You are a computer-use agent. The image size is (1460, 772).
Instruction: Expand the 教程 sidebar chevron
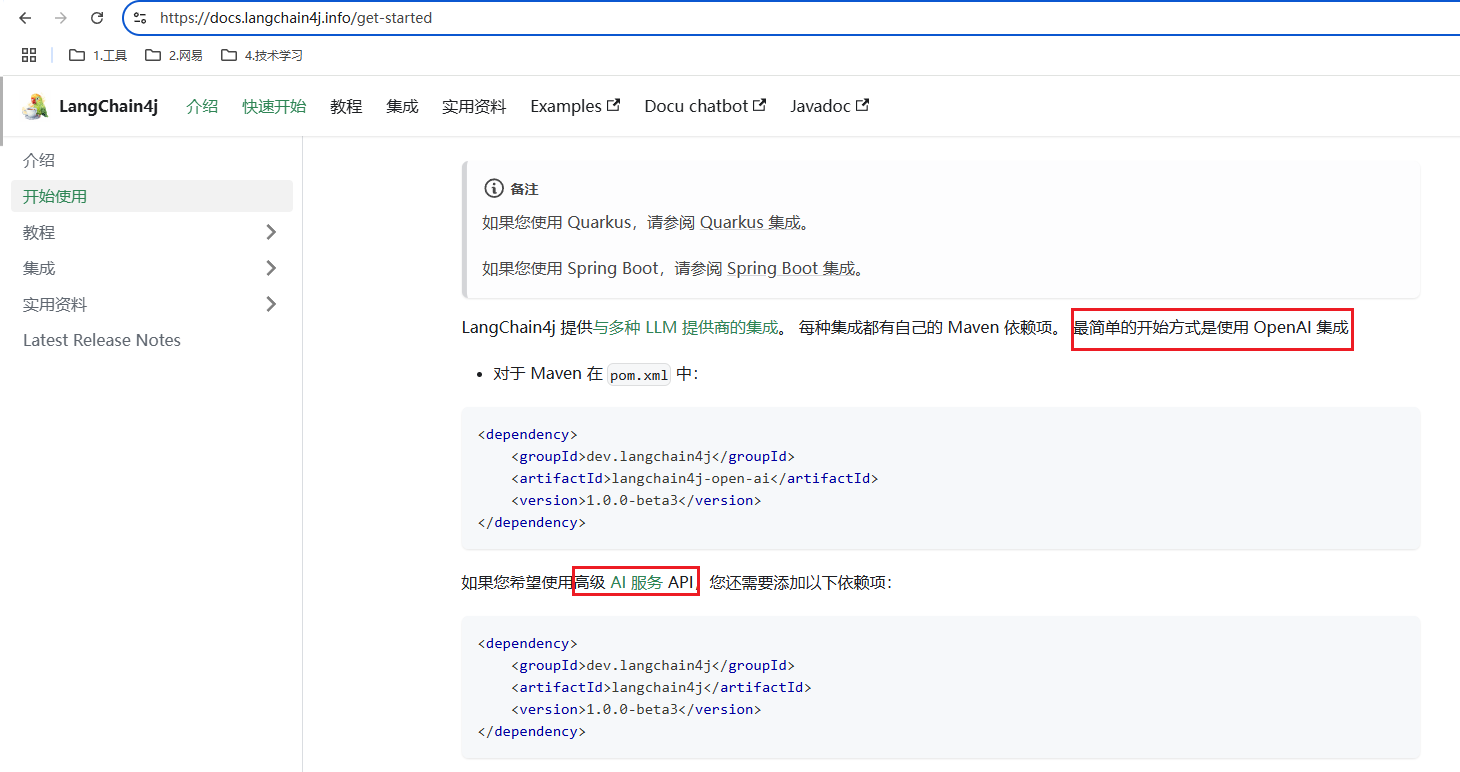coord(271,232)
